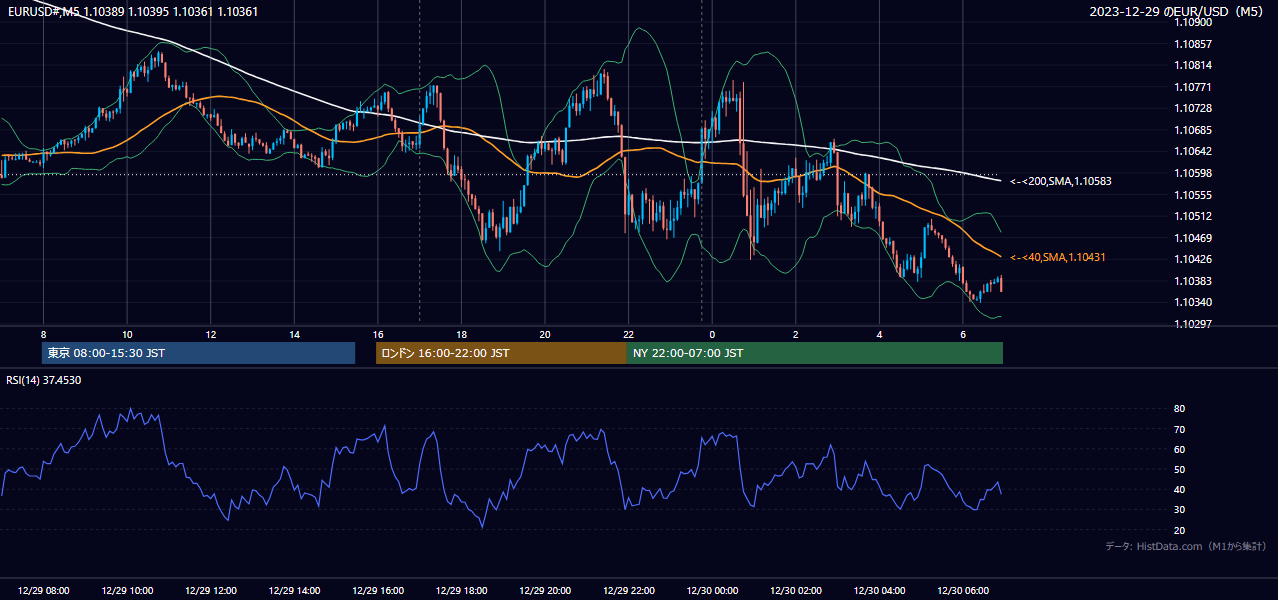Click hour label 8 under price chart

[x=43, y=334]
